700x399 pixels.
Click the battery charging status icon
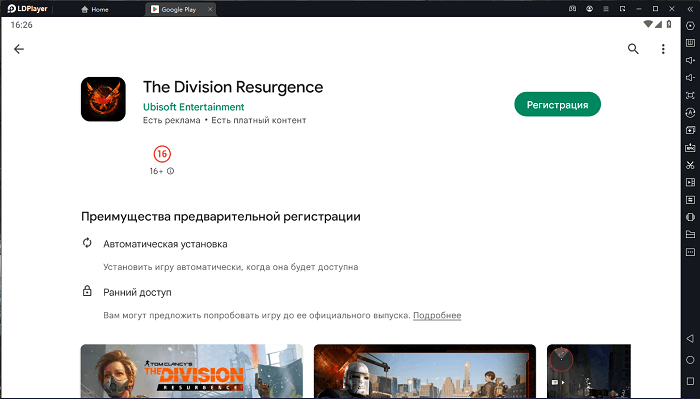(669, 24)
